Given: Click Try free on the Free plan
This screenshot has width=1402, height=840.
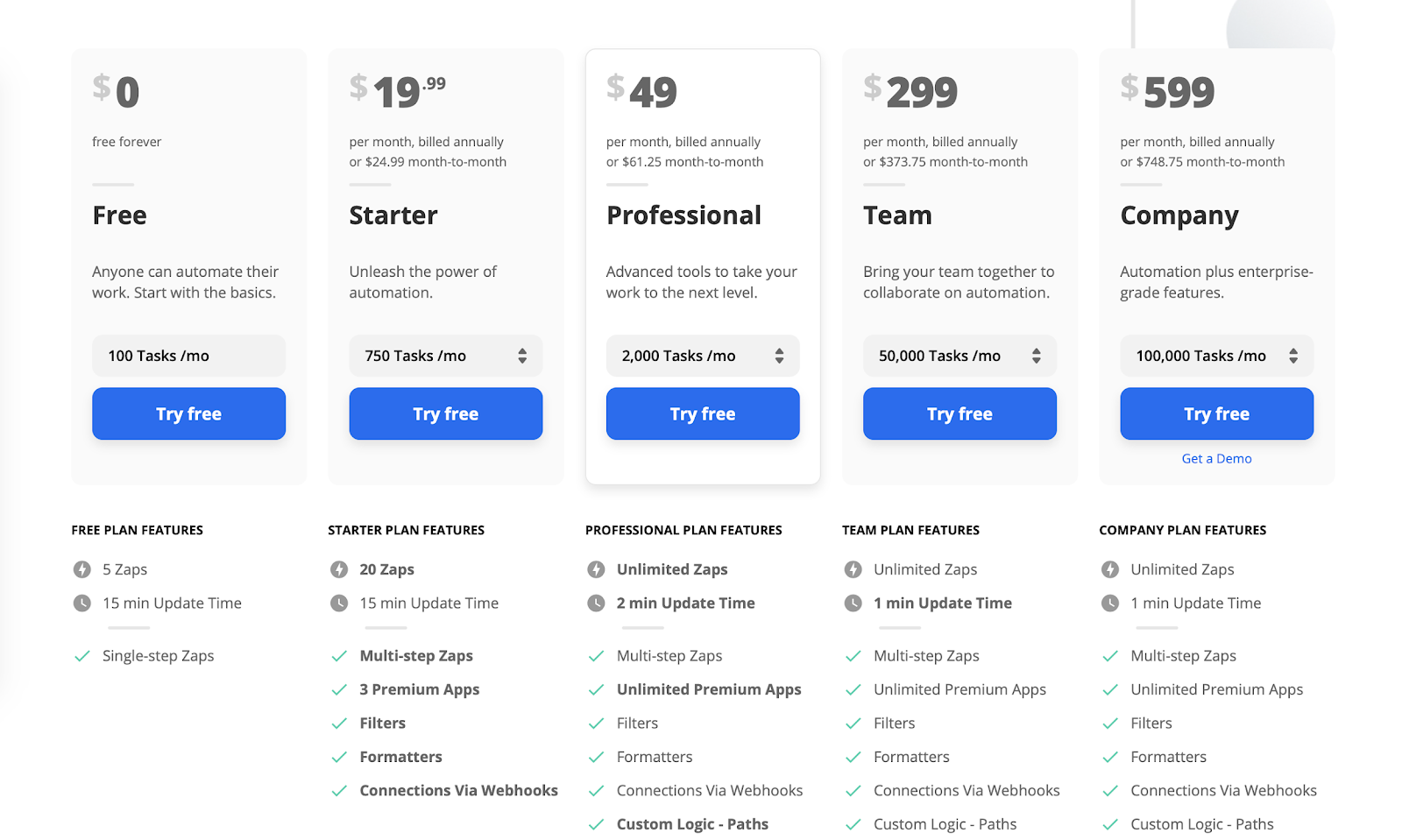Looking at the screenshot, I should pos(189,413).
